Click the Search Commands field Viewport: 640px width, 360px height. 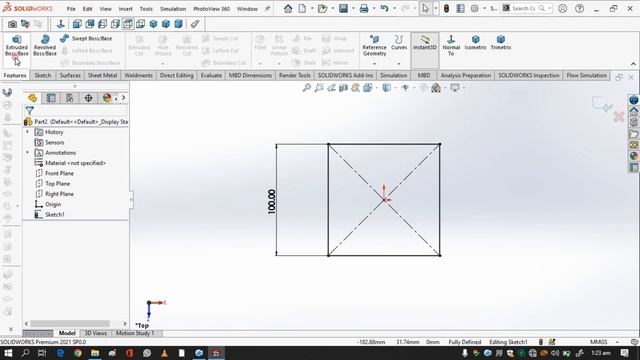525,9
